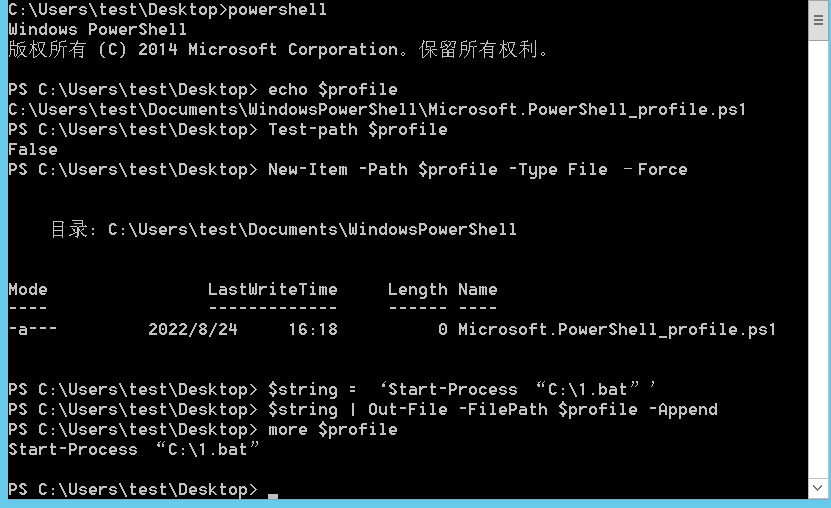The image size is (831, 508).
Task: Click the 'False' output line
Action: [x=33, y=150]
